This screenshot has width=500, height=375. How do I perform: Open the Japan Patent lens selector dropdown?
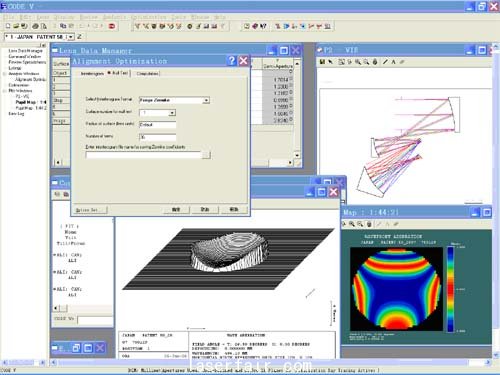click(71, 37)
